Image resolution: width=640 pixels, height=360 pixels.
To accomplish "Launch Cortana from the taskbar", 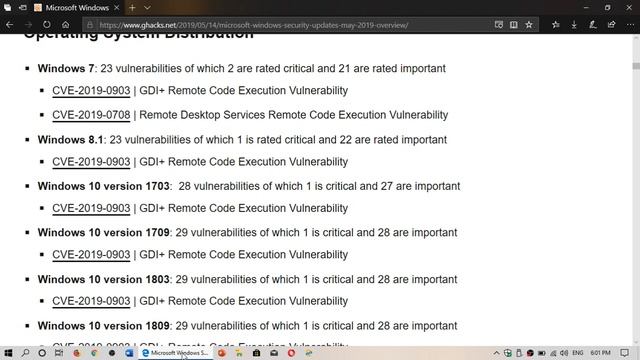I will [42, 353].
